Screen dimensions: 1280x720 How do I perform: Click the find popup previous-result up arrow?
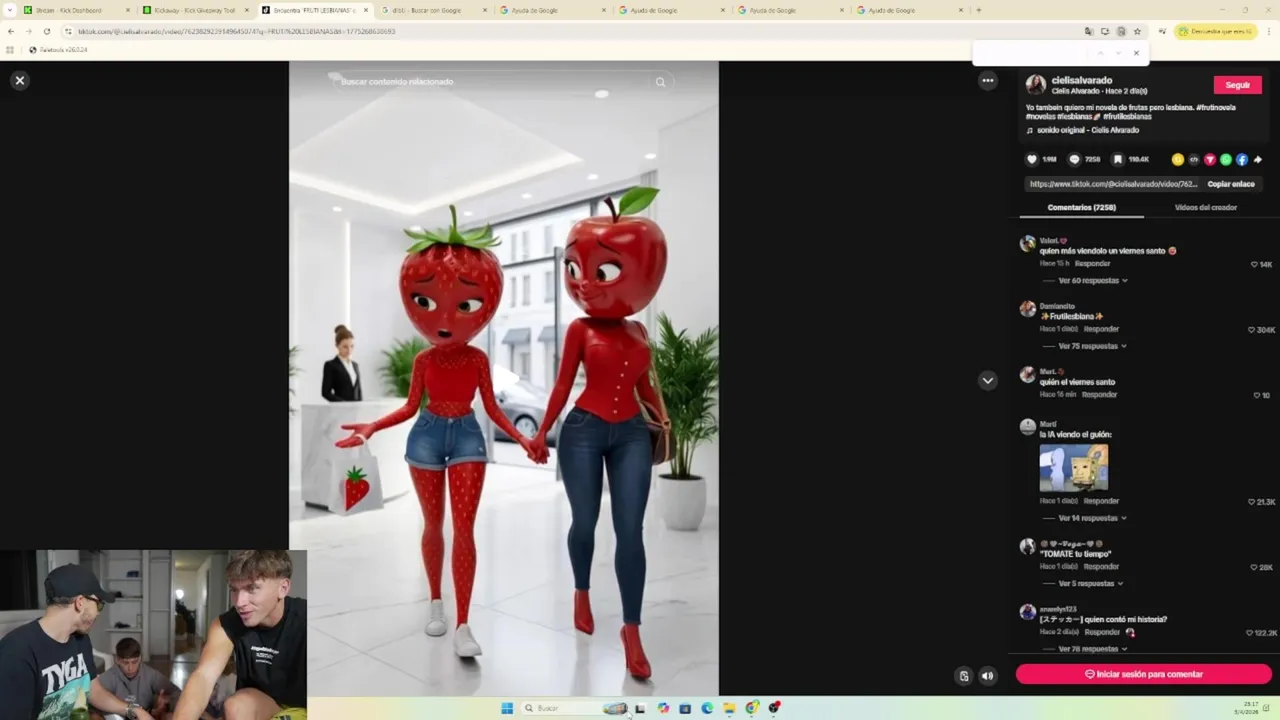point(1100,53)
